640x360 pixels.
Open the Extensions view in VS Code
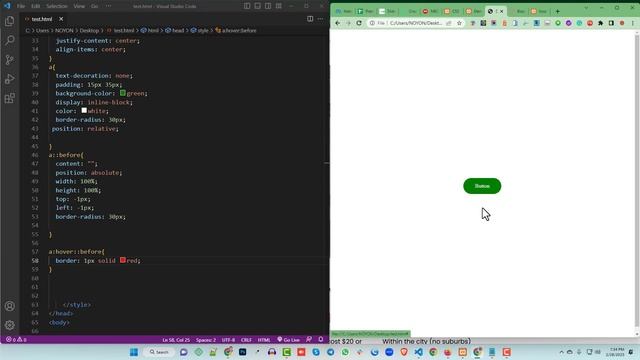[x=10, y=98]
